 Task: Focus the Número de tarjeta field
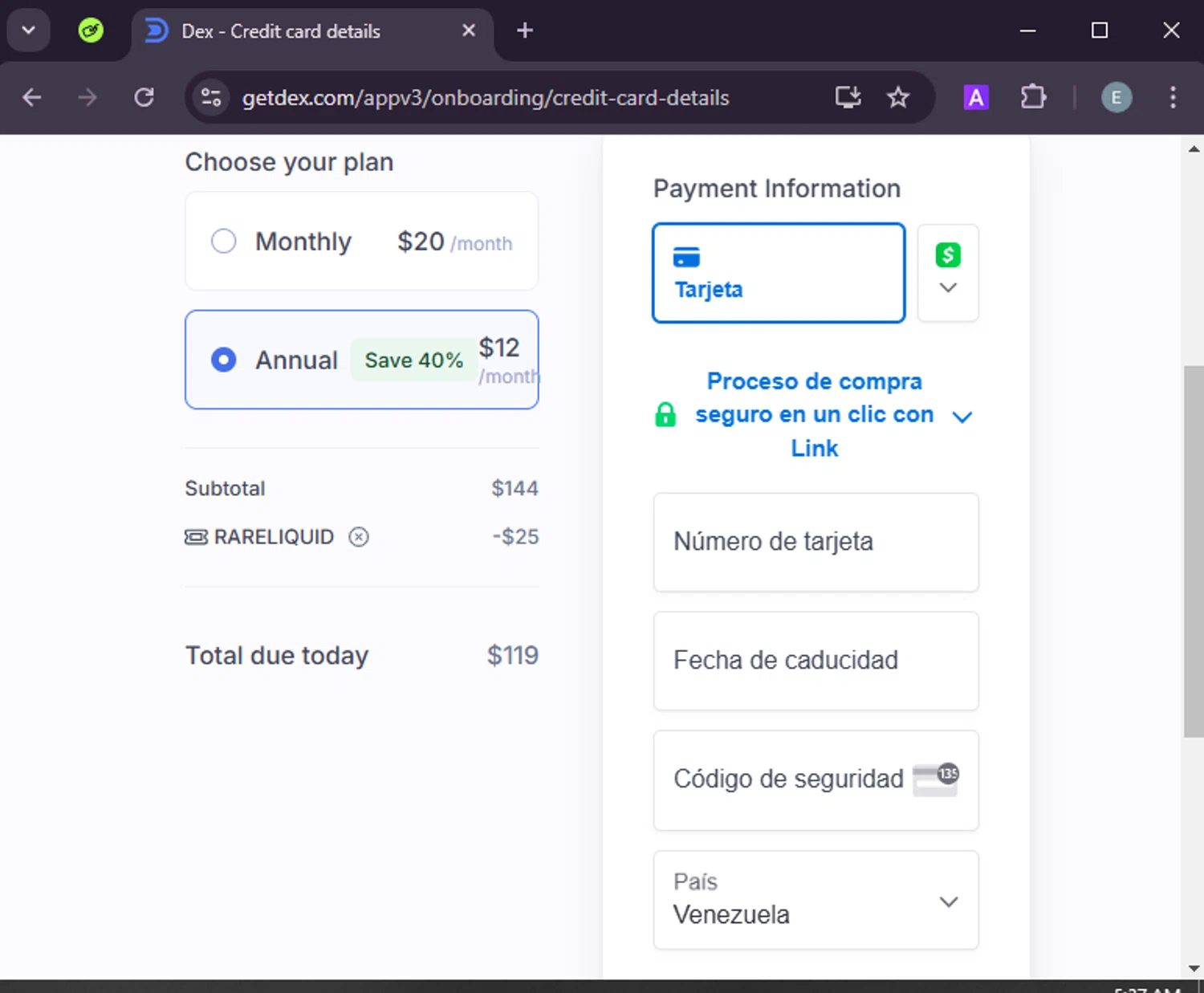click(816, 543)
